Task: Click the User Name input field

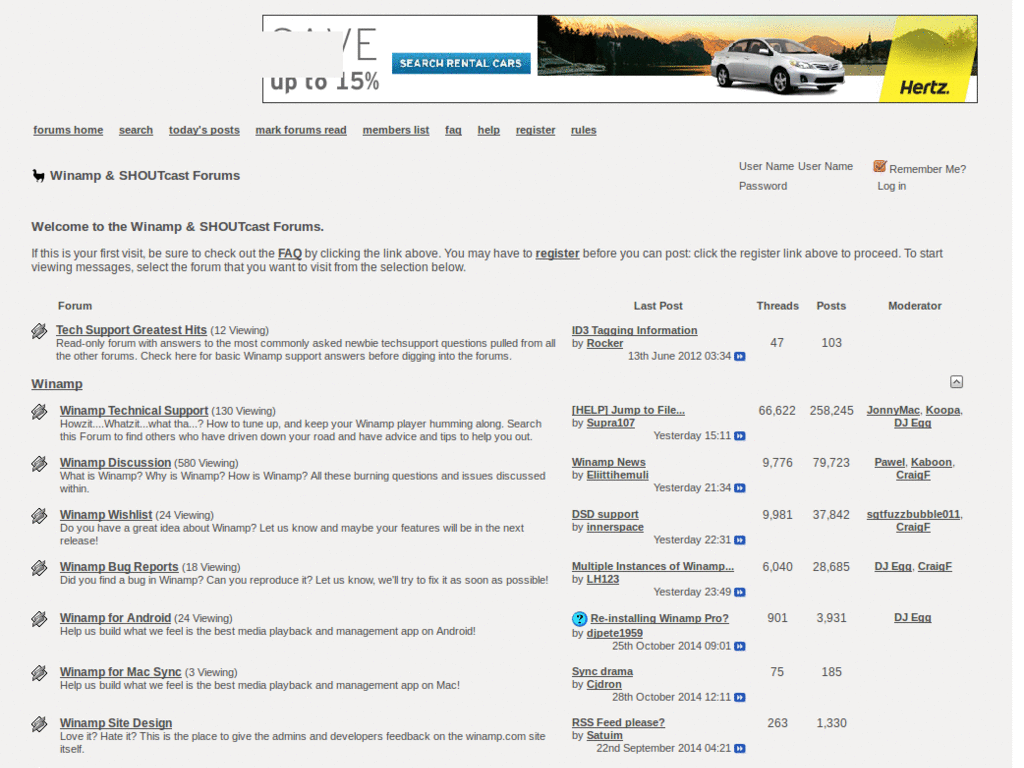Action: (x=825, y=167)
